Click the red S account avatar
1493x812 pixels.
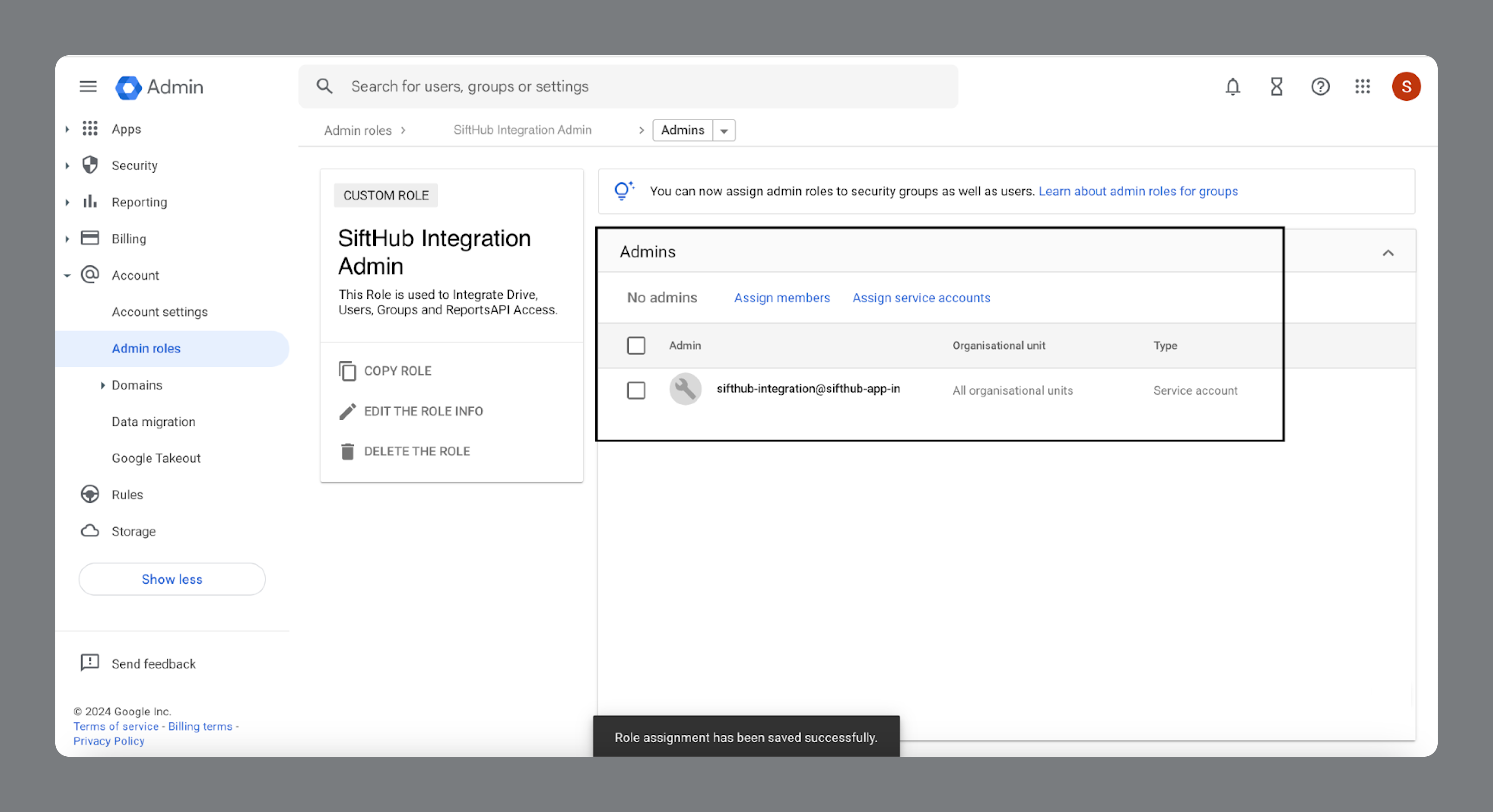1405,86
